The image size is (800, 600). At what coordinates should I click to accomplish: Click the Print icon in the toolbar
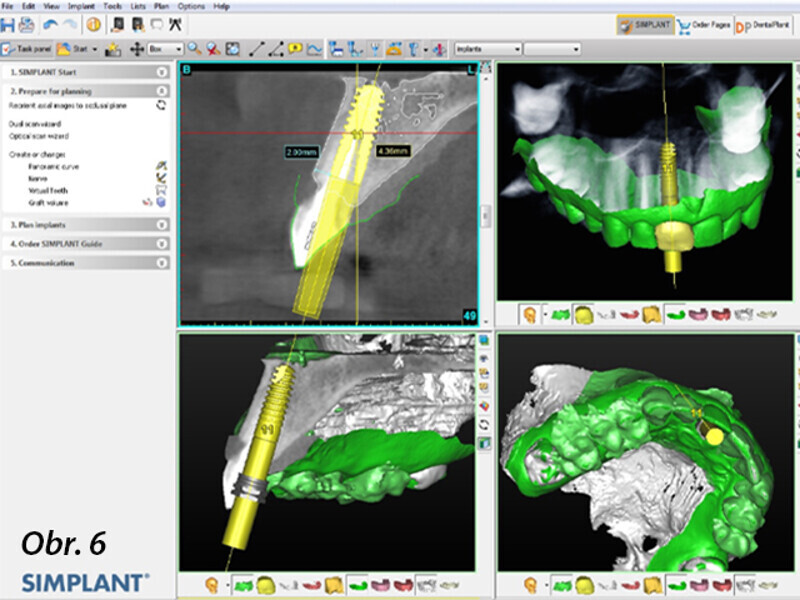pos(26,24)
